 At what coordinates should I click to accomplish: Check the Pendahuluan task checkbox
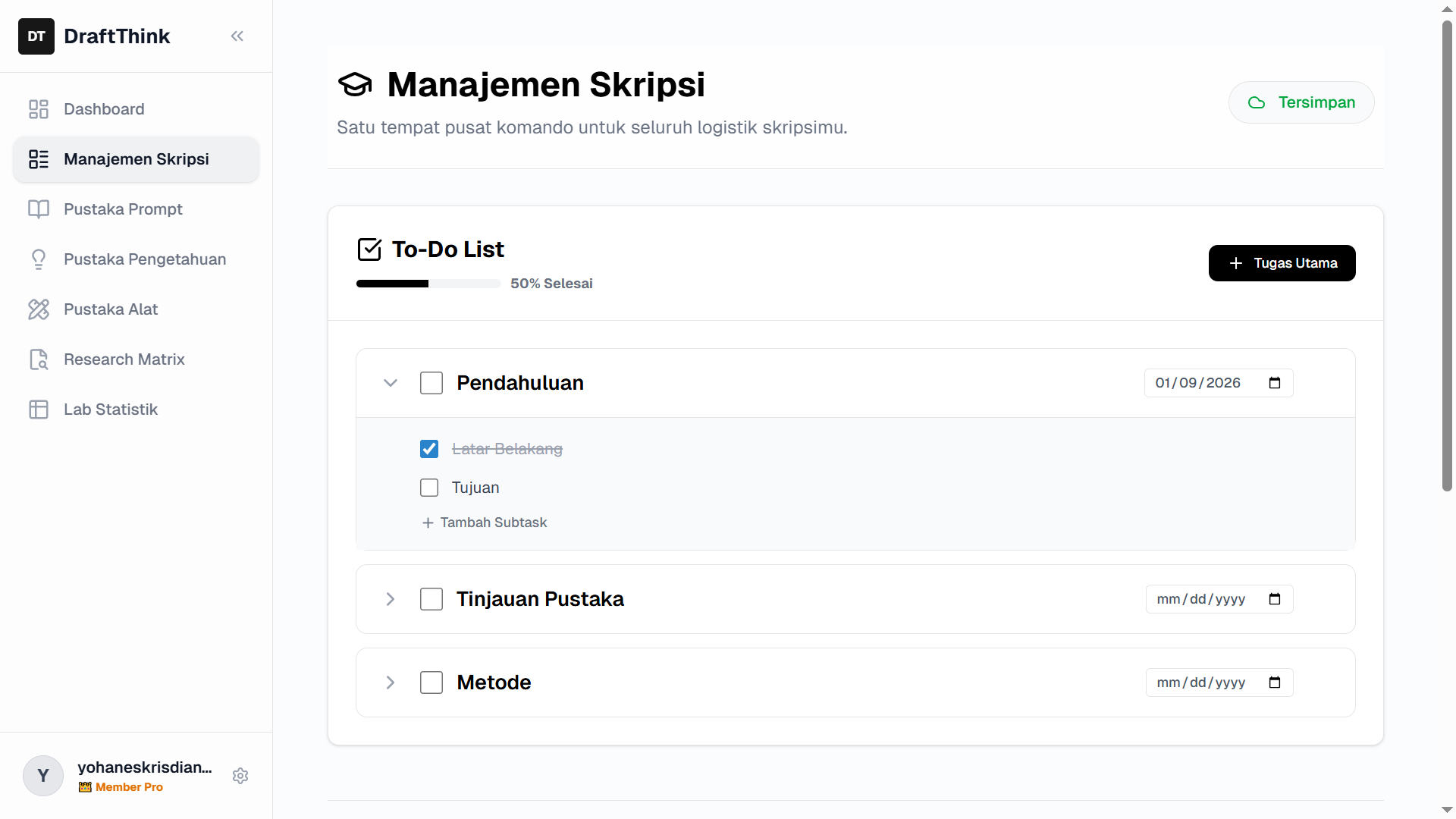tap(431, 383)
